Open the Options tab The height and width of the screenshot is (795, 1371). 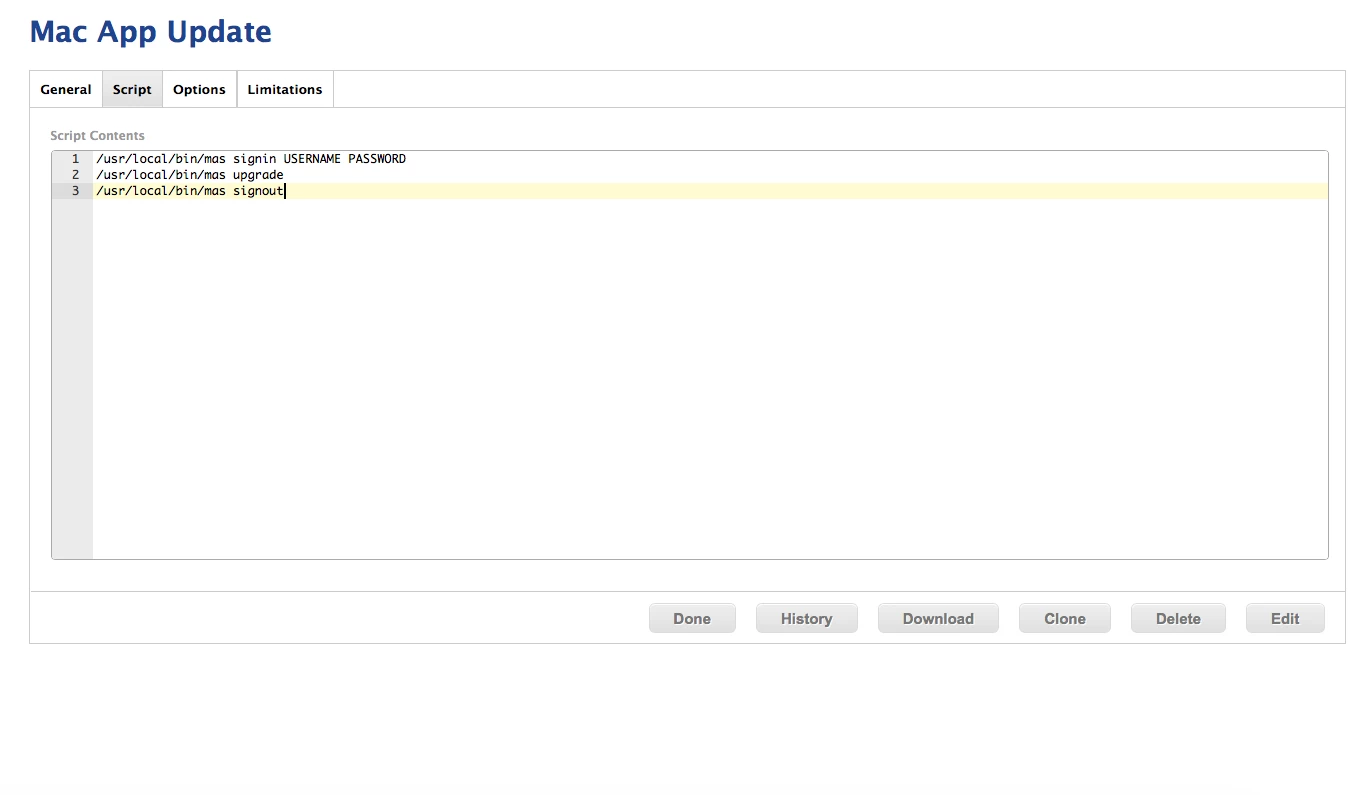[199, 89]
